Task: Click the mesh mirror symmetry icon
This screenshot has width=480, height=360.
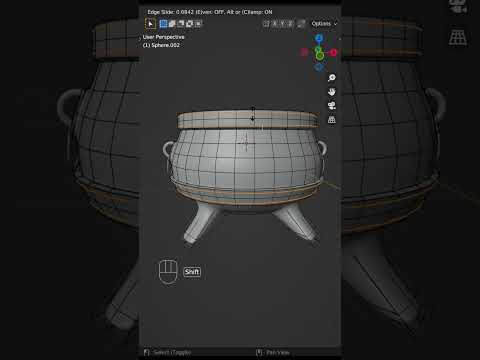Action: click(x=266, y=24)
